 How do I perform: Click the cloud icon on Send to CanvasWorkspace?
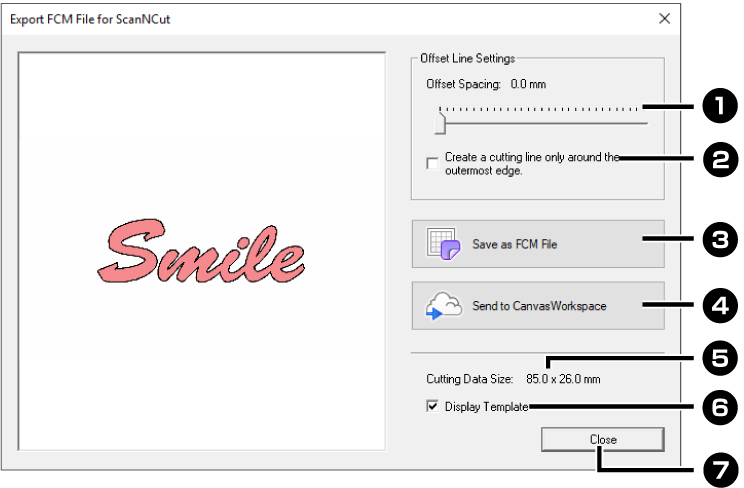441,306
